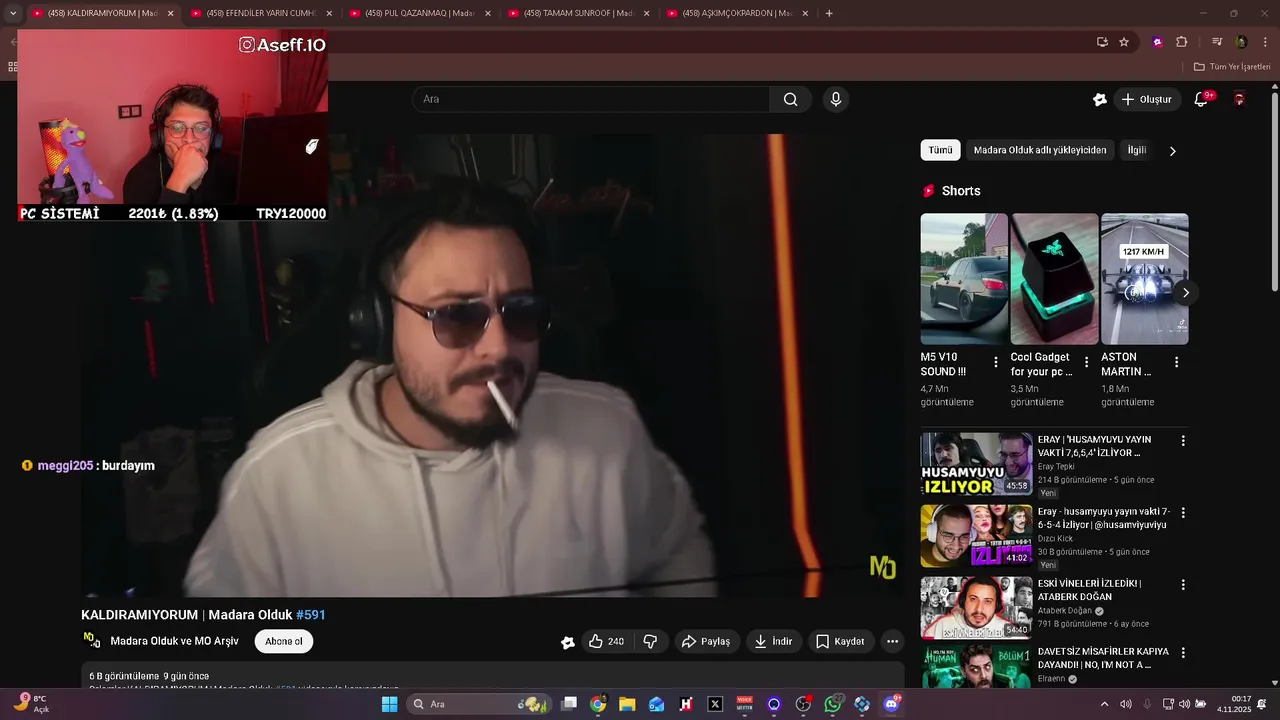Image resolution: width=1280 pixels, height=720 pixels.
Task: Play the M5 V10 SOUND short thumbnail
Action: pos(964,279)
